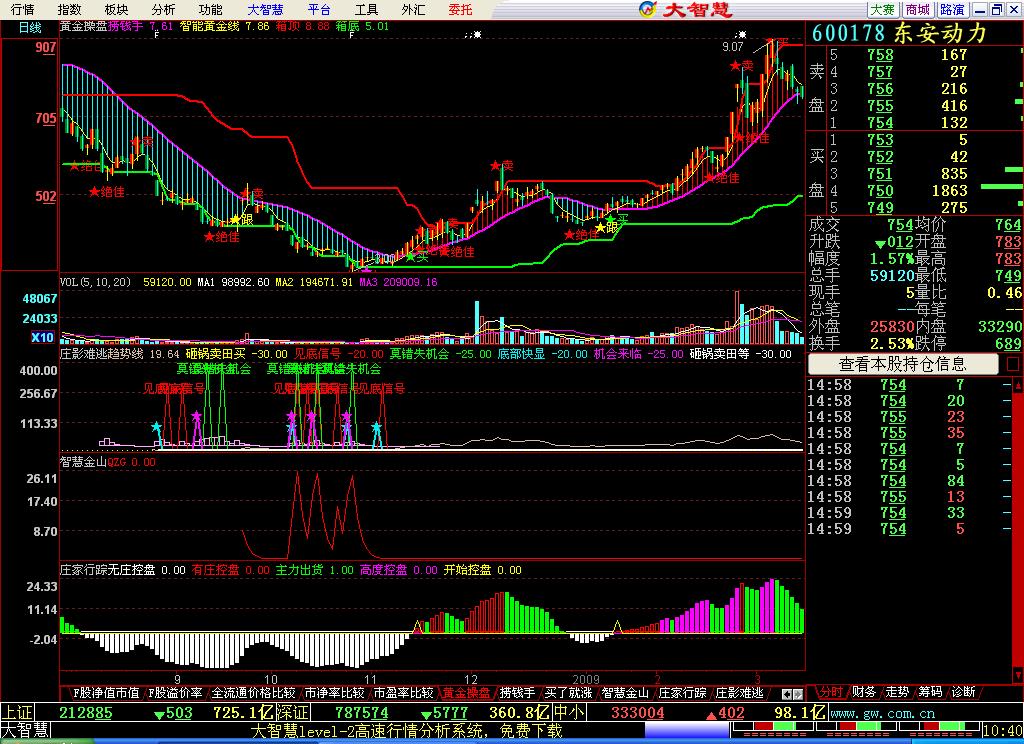1024x744 pixels.
Task: Select the 黄金操盘 indicator tab
Action: point(466,692)
